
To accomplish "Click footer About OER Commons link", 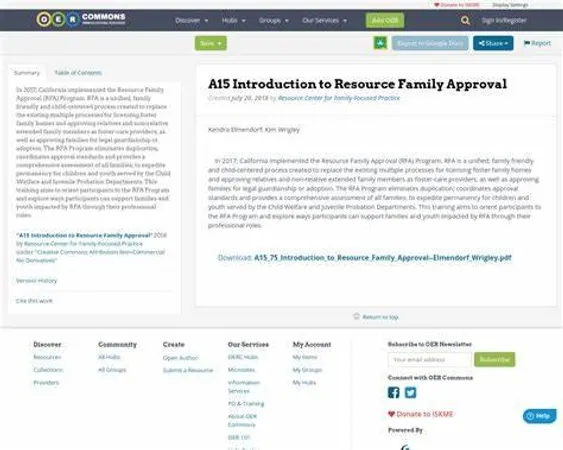I will 242,420.
